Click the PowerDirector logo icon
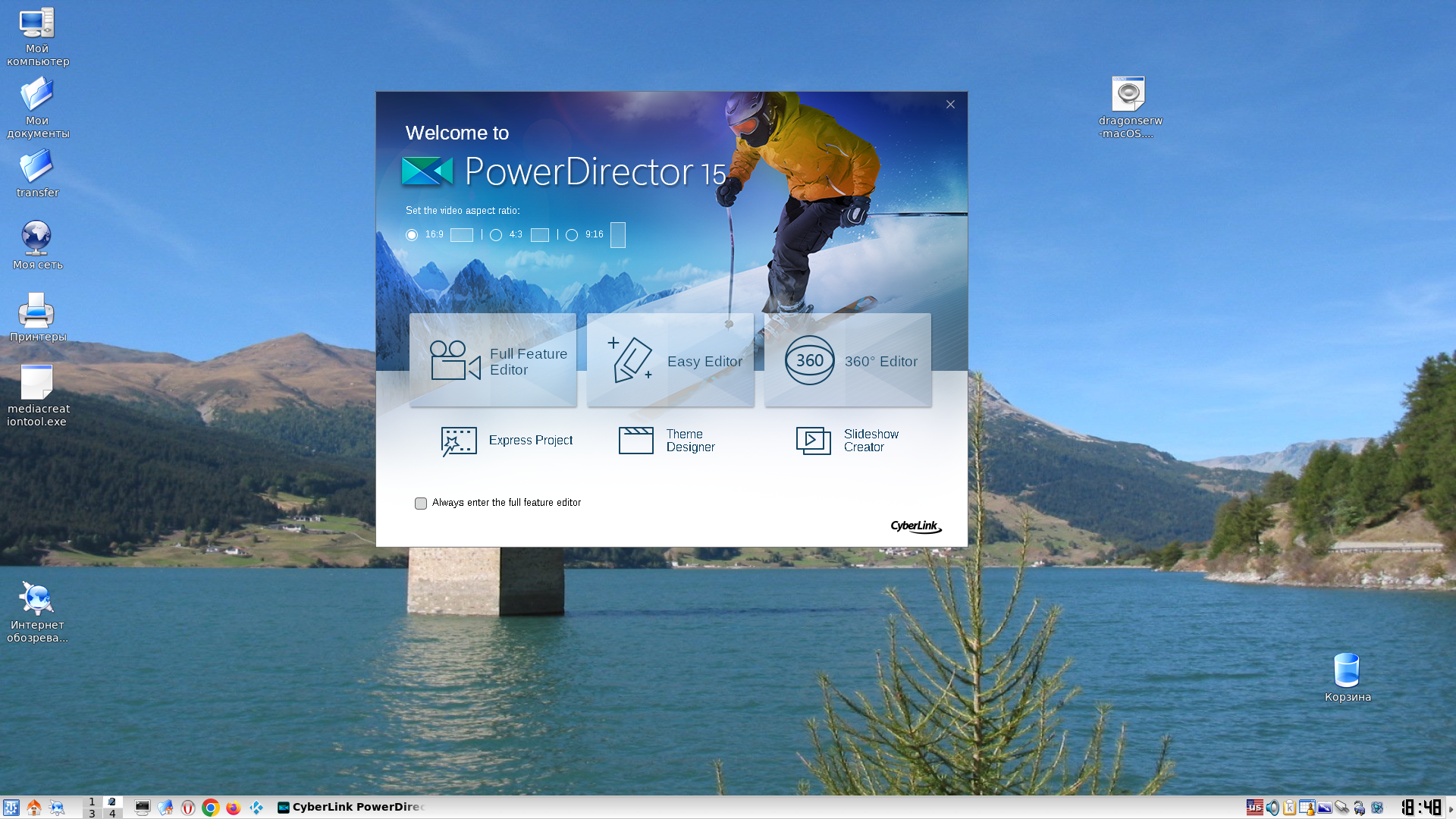The image size is (1456, 819). tap(427, 171)
